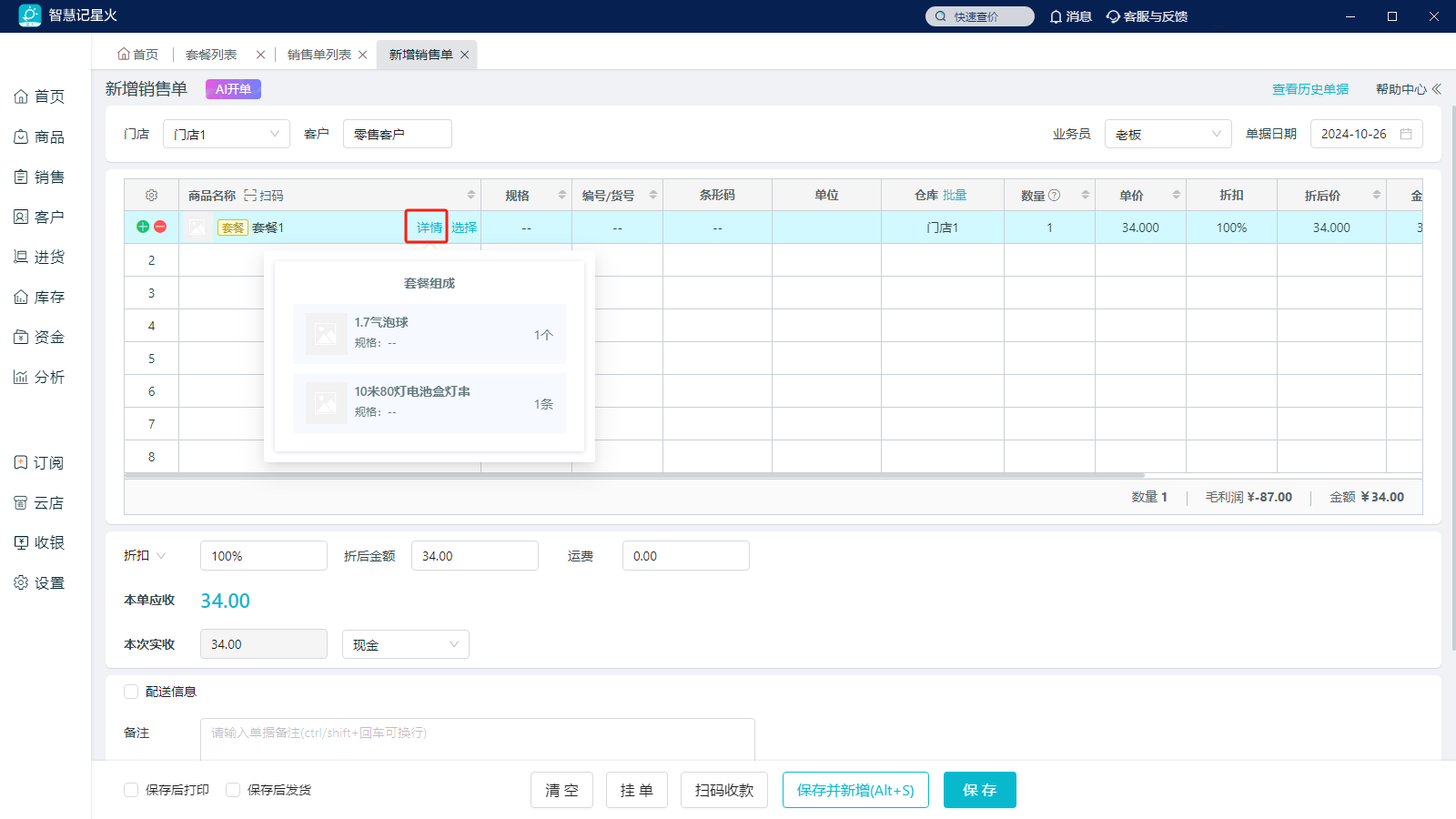
Task: Open 查看历史单据 link
Action: tap(1310, 89)
